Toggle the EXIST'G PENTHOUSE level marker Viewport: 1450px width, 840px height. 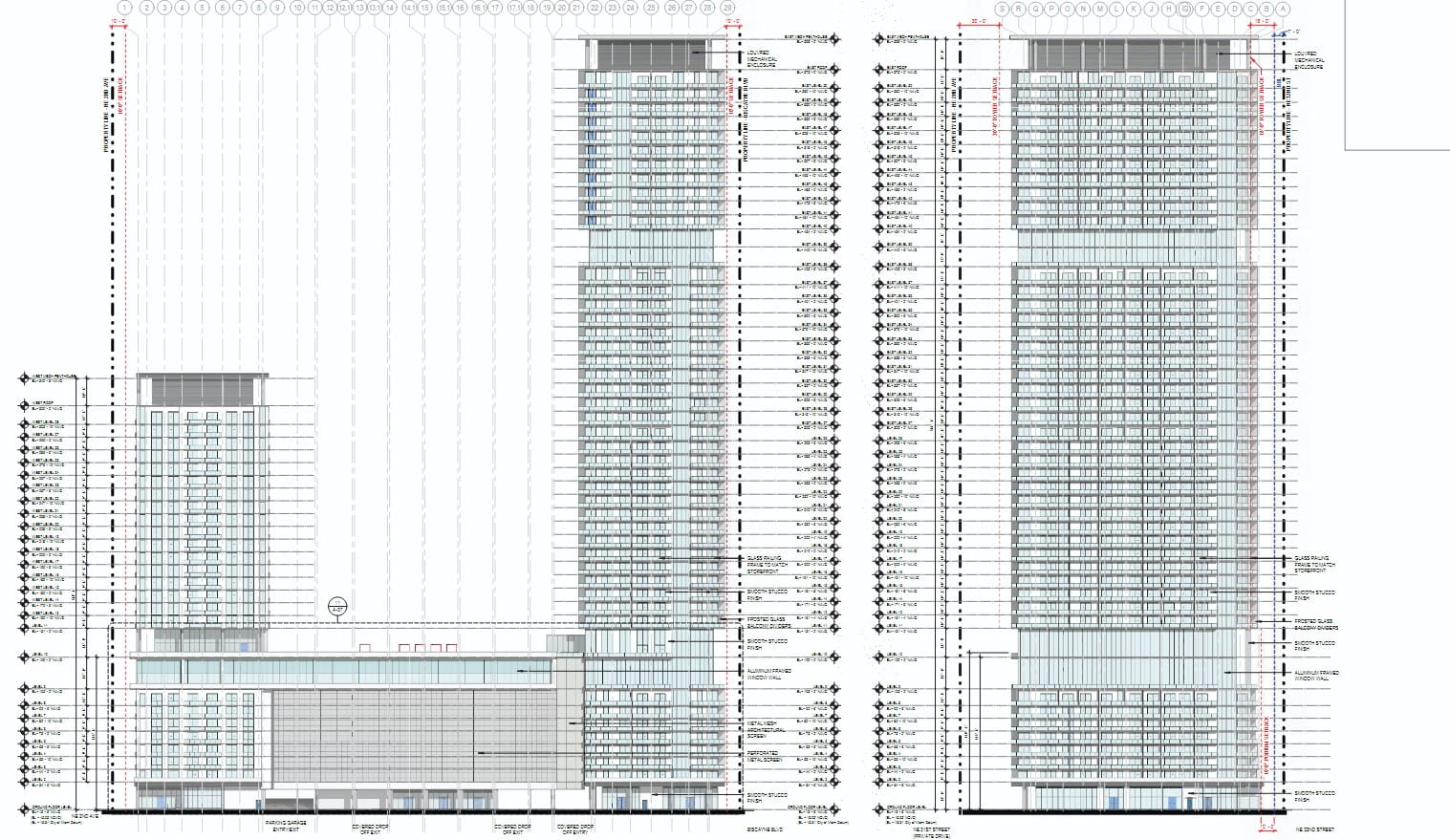25,378
